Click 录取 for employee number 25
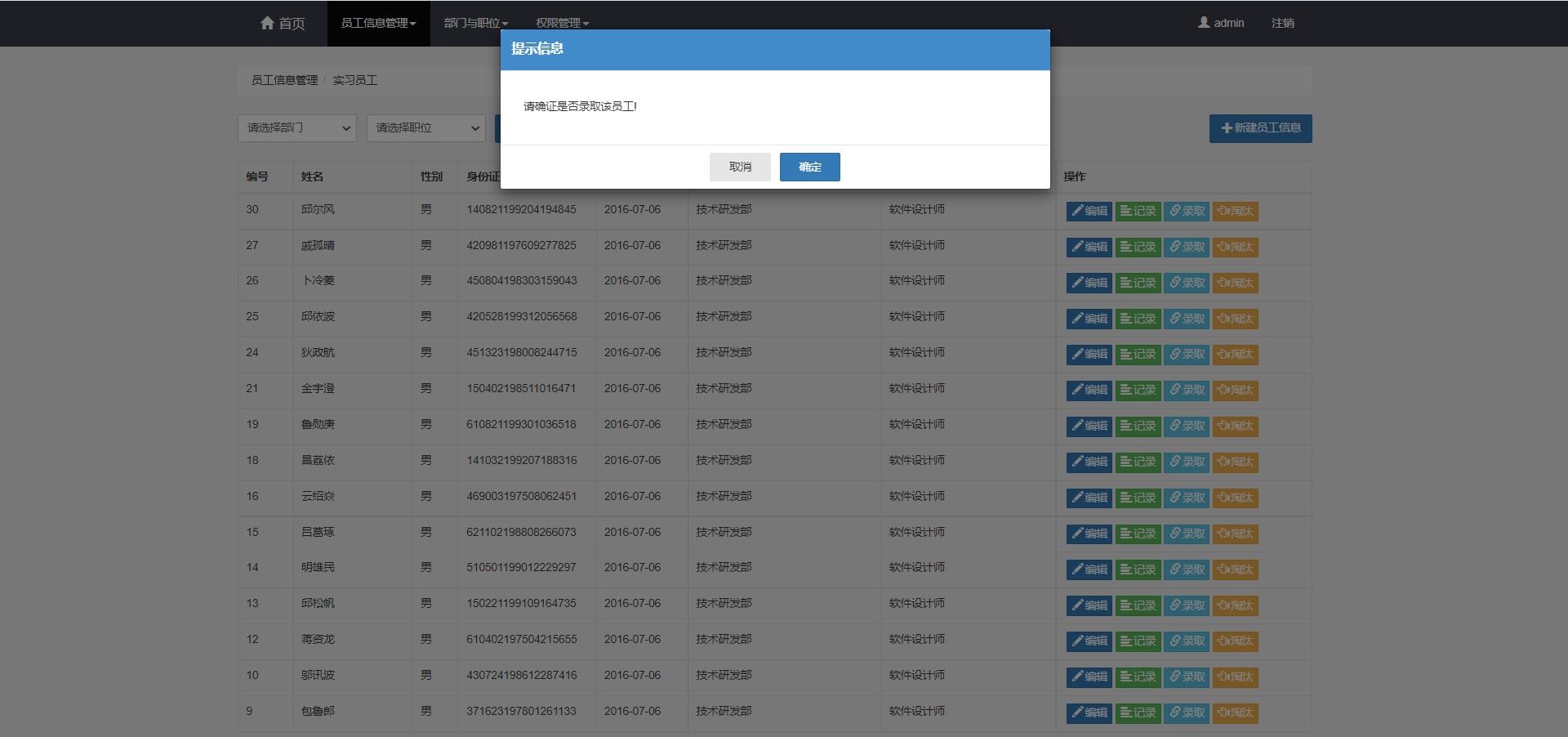Image resolution: width=1568 pixels, height=737 pixels. (1186, 319)
